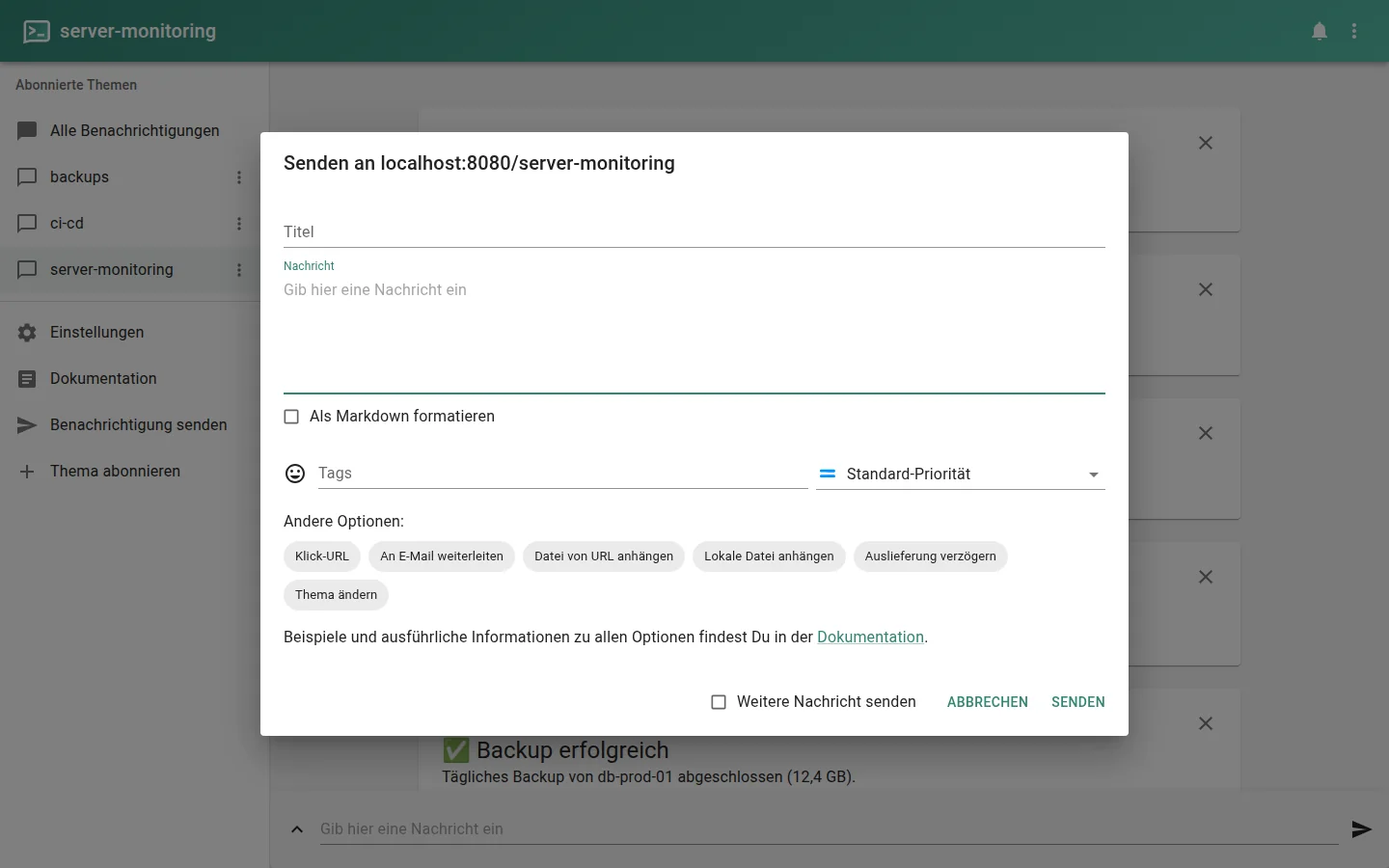
Task: Click the plus icon for Thema abonnieren
Action: click(x=27, y=472)
